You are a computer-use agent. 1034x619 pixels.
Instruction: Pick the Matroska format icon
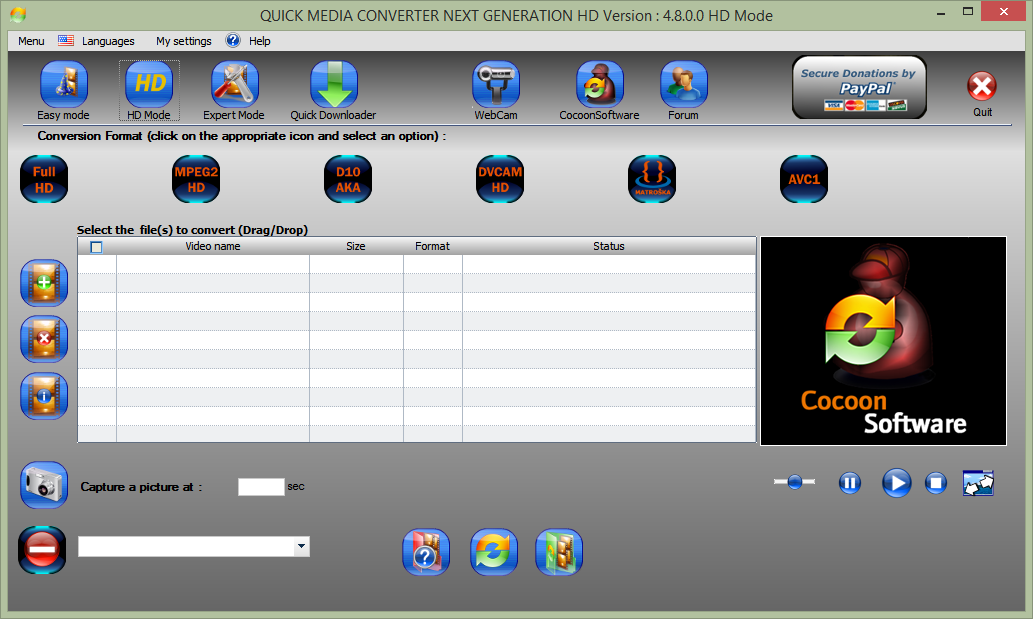click(x=652, y=179)
